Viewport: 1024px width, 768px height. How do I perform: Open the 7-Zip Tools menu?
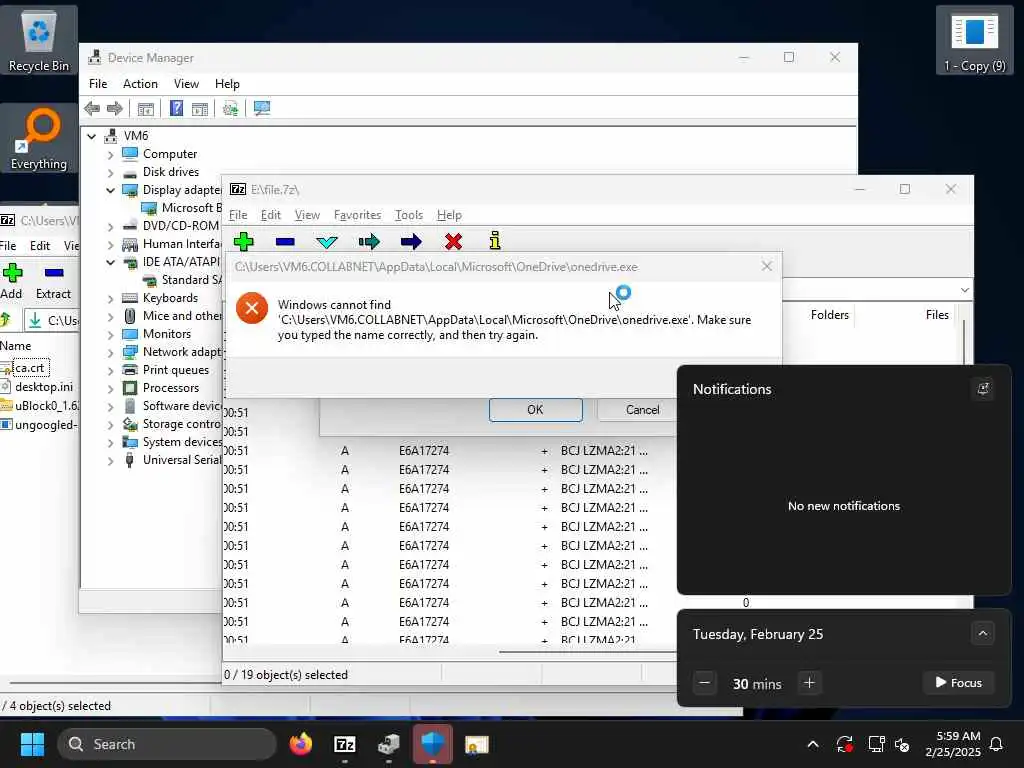pyautogui.click(x=409, y=215)
